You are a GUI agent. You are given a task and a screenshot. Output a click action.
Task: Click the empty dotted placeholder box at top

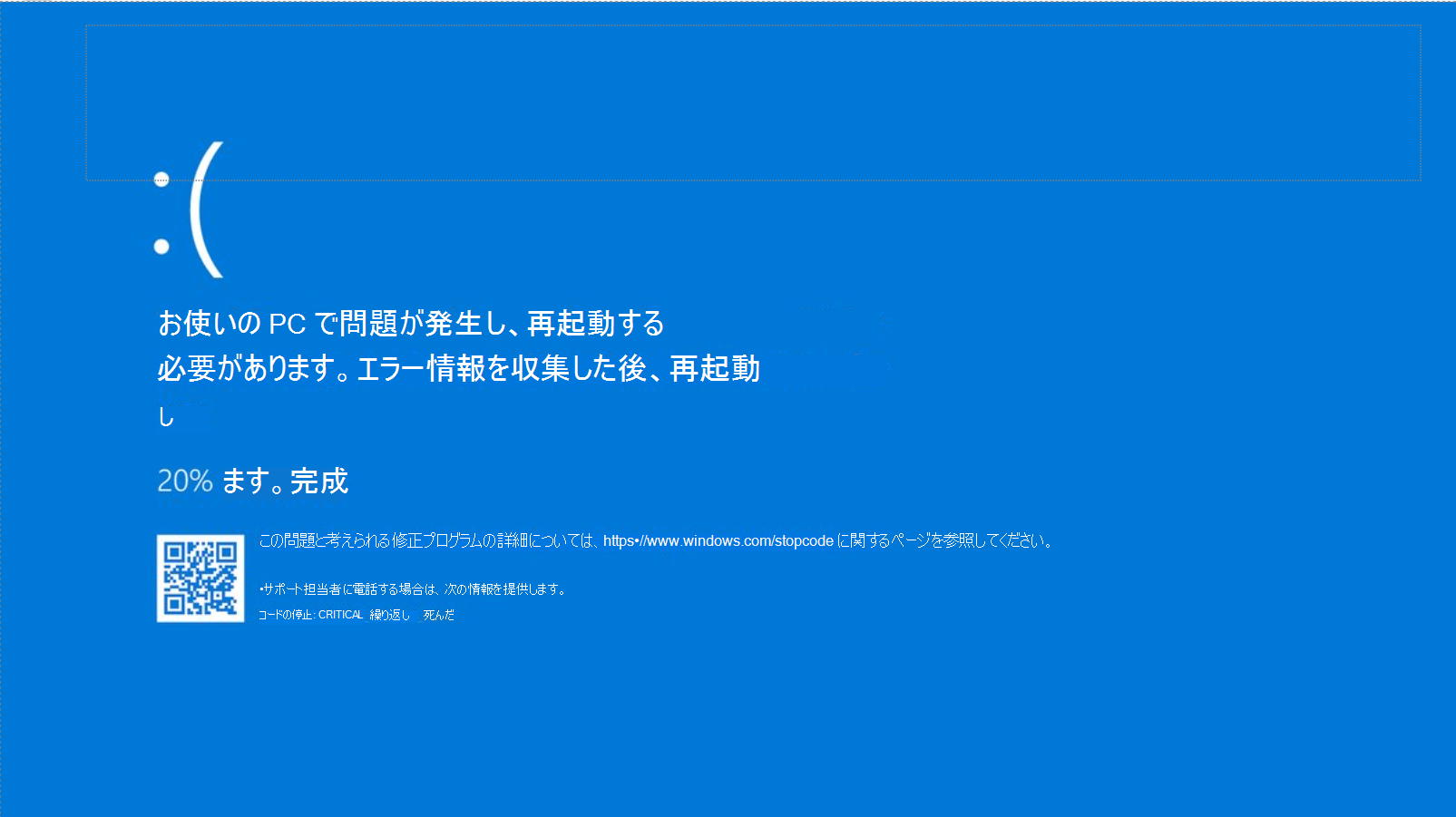[753, 102]
